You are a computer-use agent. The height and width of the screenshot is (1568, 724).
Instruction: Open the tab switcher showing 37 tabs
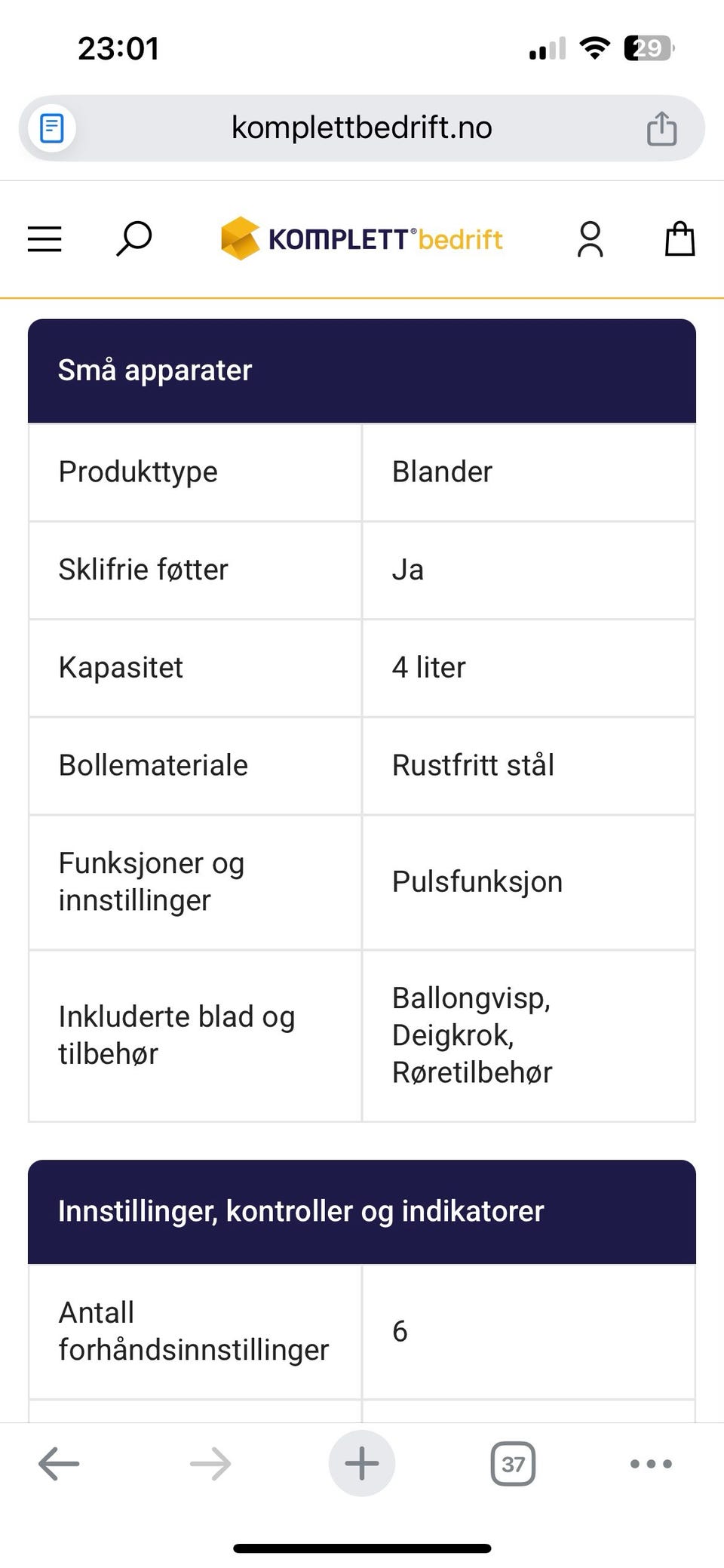(512, 1464)
